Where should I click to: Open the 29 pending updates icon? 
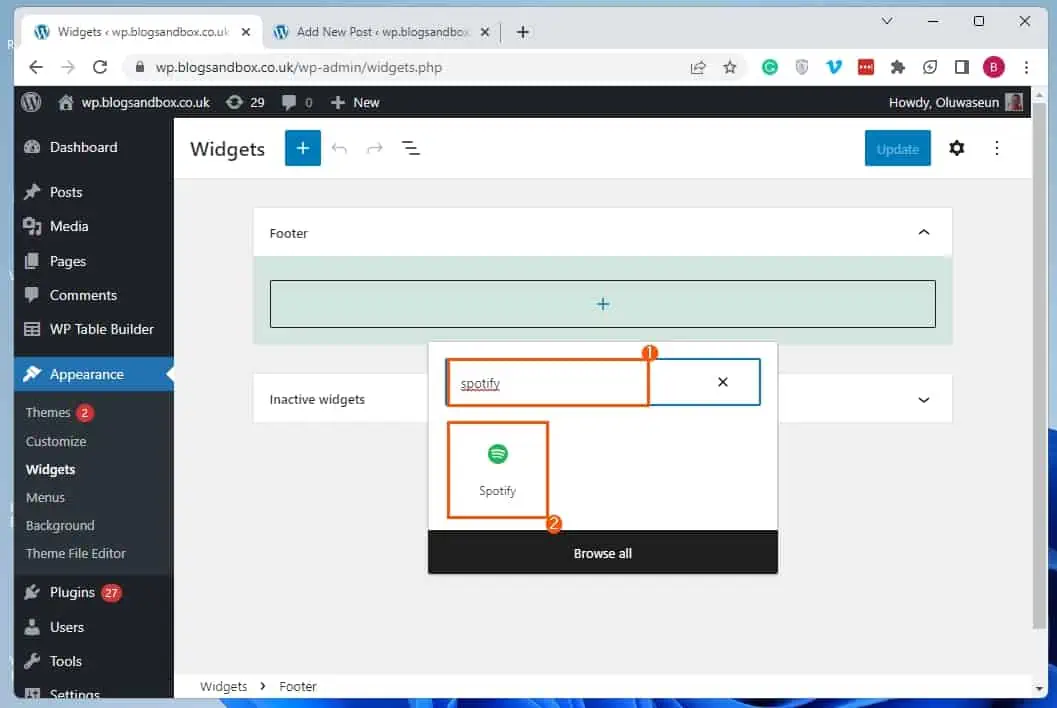tap(245, 102)
